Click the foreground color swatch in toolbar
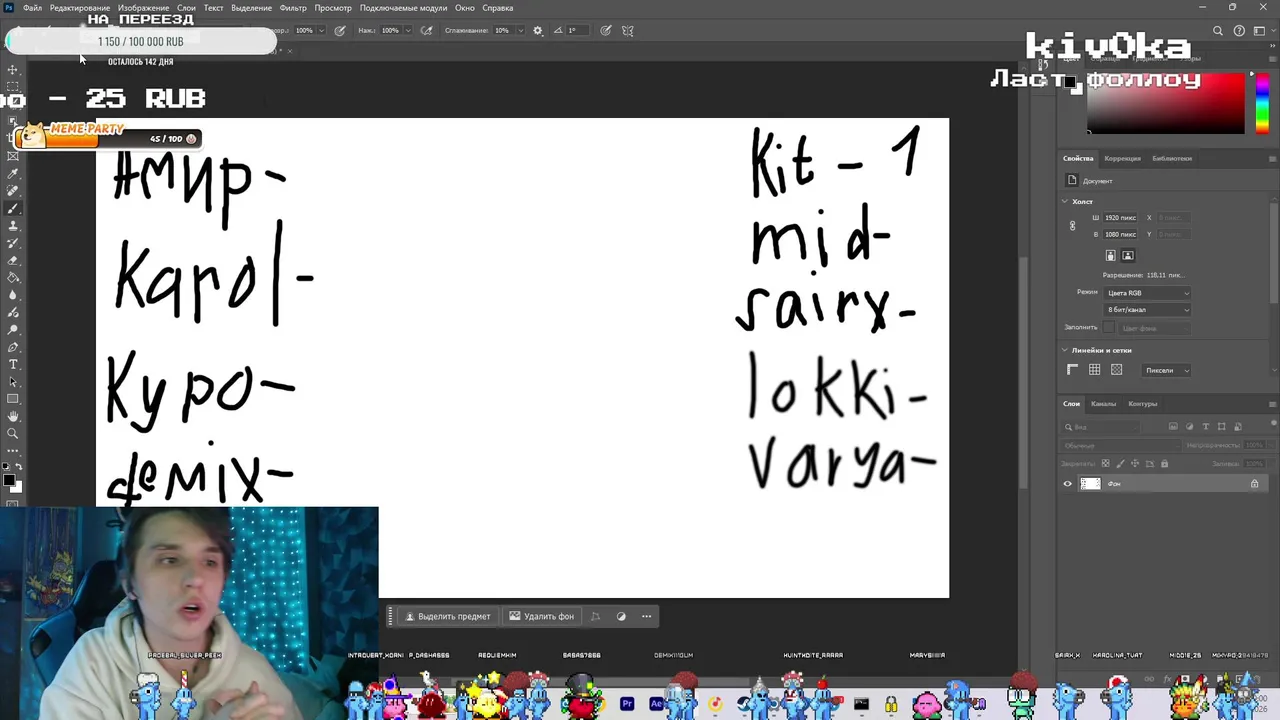 pyautogui.click(x=9, y=481)
